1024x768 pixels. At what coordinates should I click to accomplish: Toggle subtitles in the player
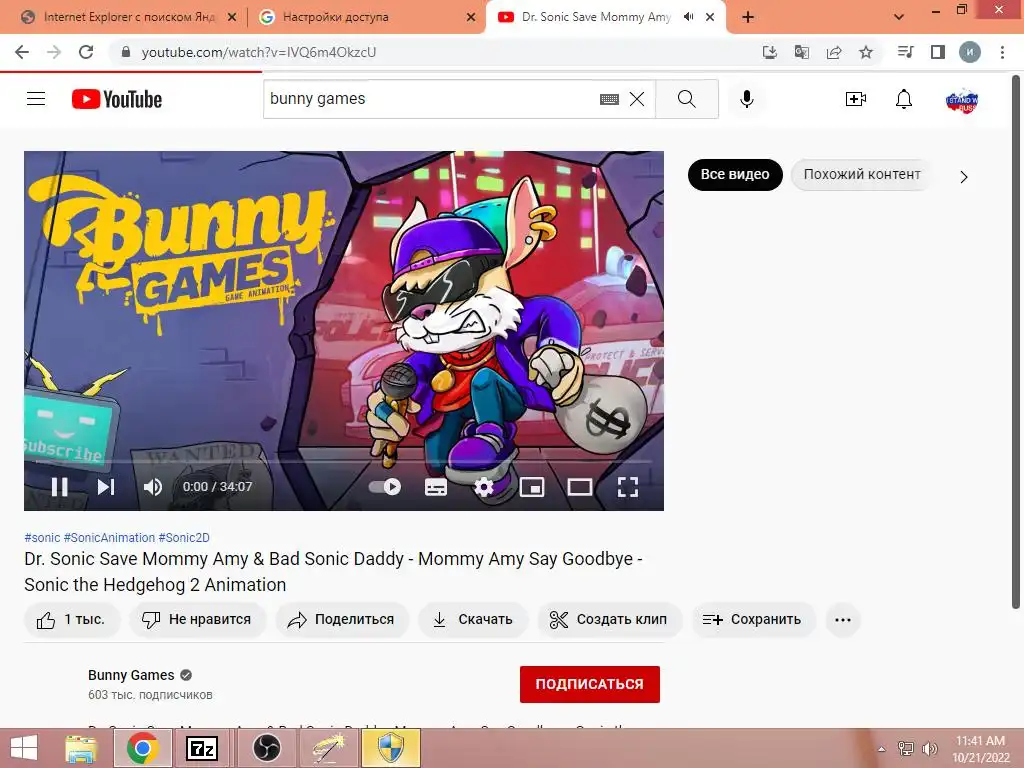tap(436, 487)
